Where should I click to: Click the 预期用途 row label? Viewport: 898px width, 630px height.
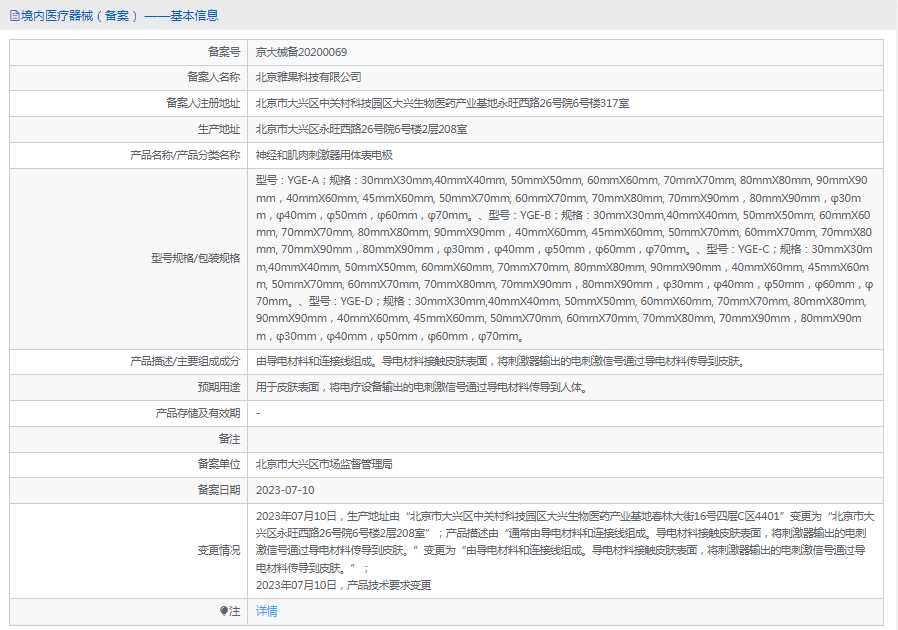point(219,387)
